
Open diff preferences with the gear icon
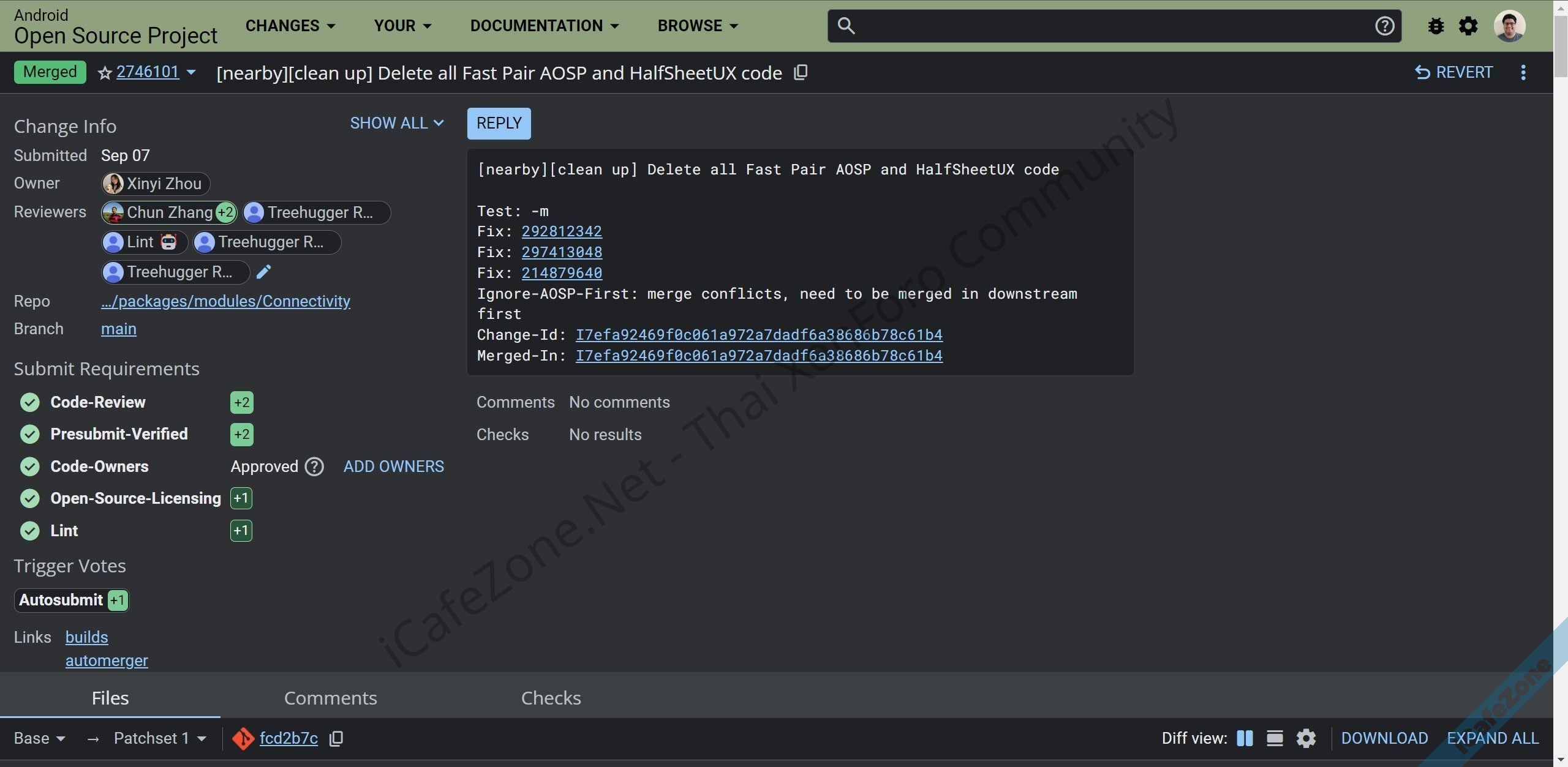(1306, 738)
